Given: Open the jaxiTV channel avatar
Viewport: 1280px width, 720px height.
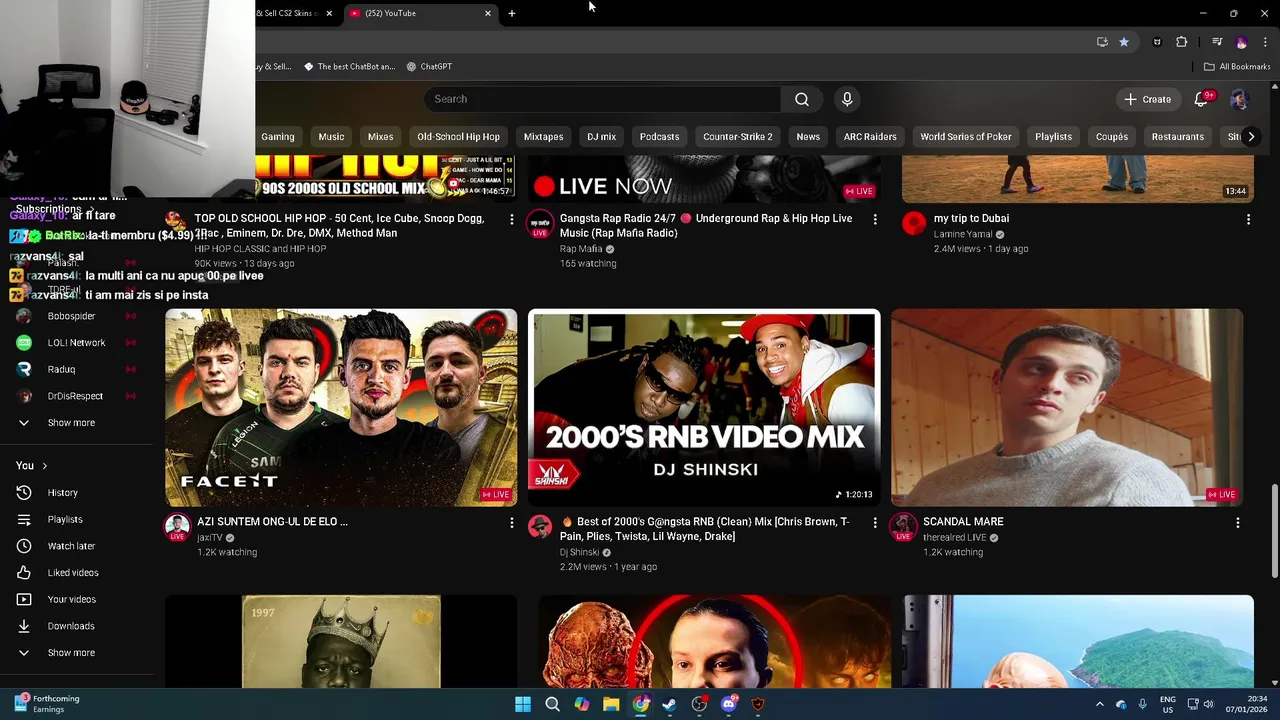Looking at the screenshot, I should pyautogui.click(x=177, y=527).
